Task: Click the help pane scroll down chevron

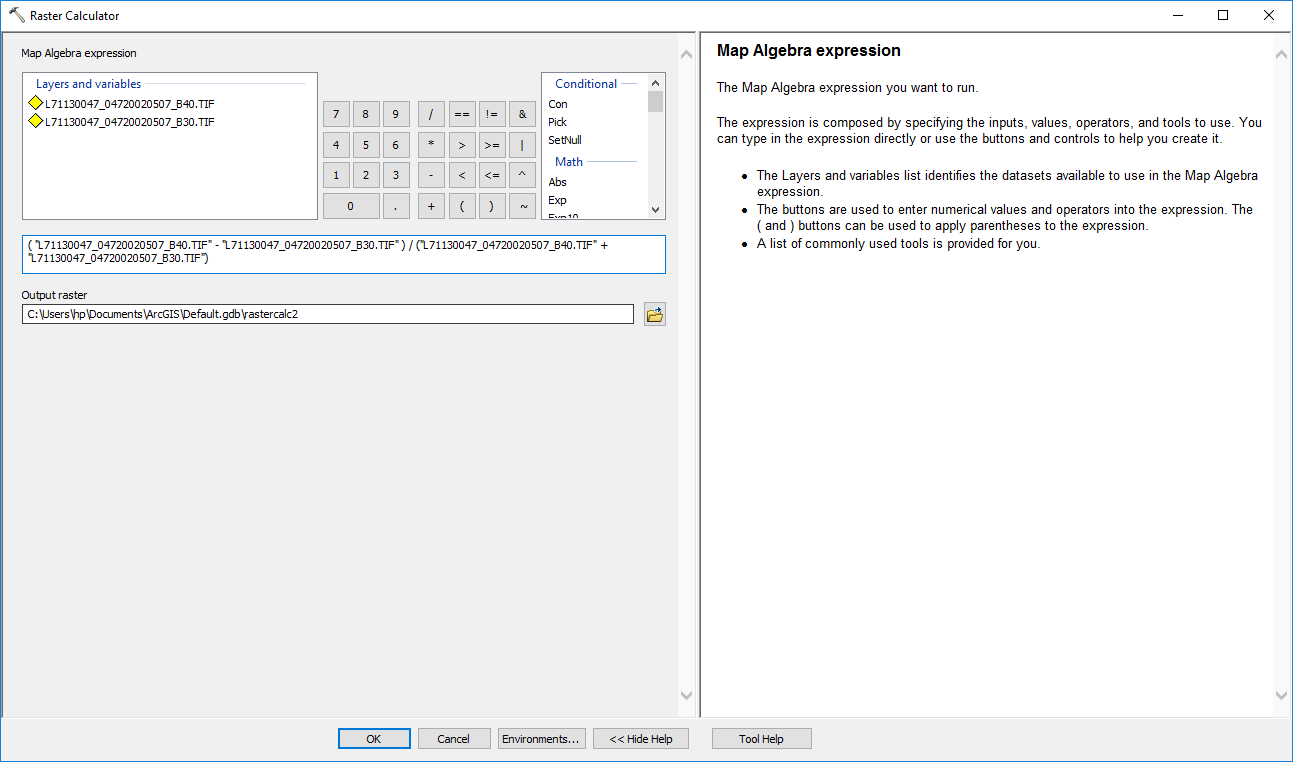Action: click(x=1283, y=695)
